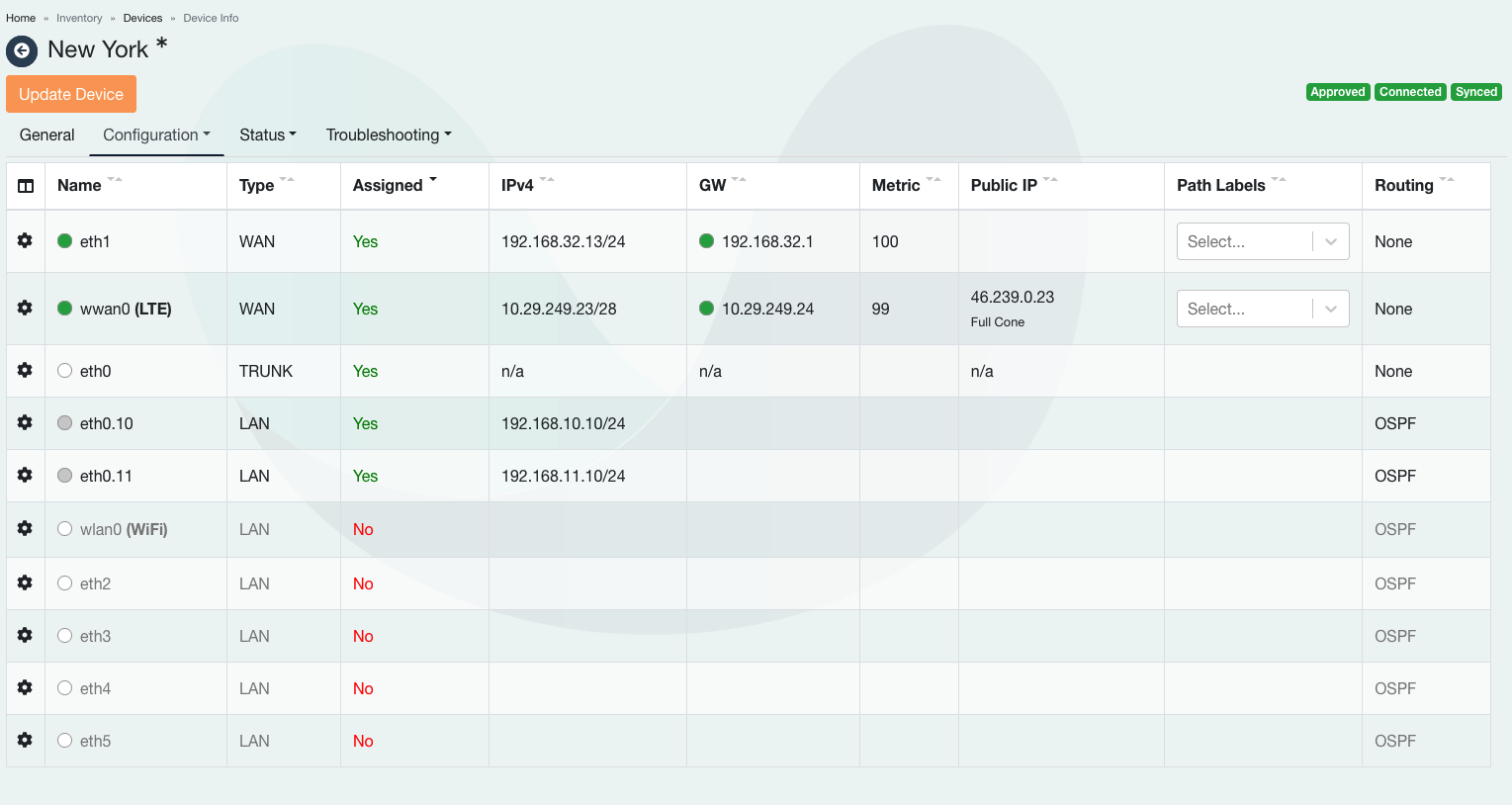Expand the Troubleshooting dropdown menu
Viewport: 1512px width, 805px height.
click(388, 135)
